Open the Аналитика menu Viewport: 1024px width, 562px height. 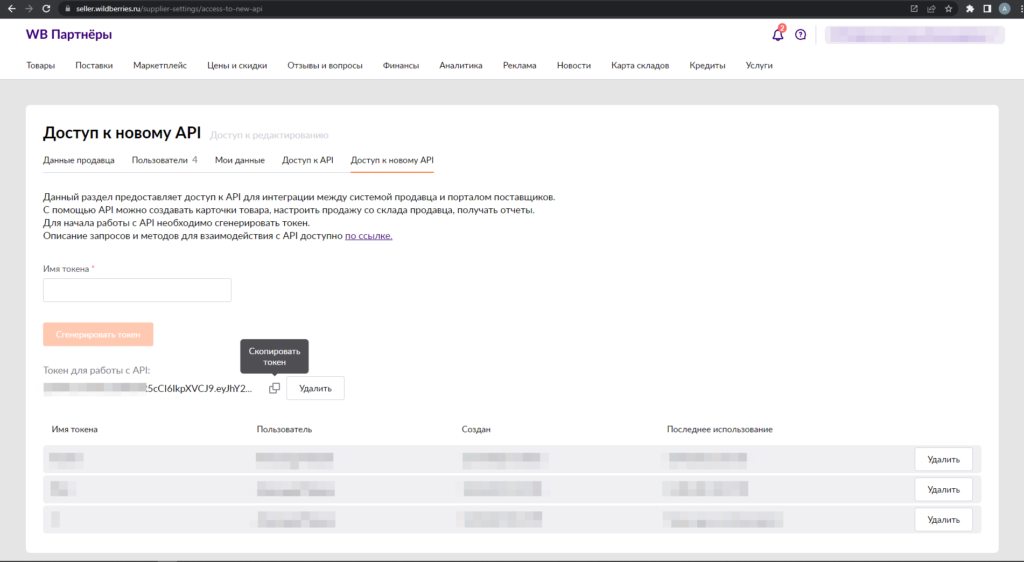point(461,65)
